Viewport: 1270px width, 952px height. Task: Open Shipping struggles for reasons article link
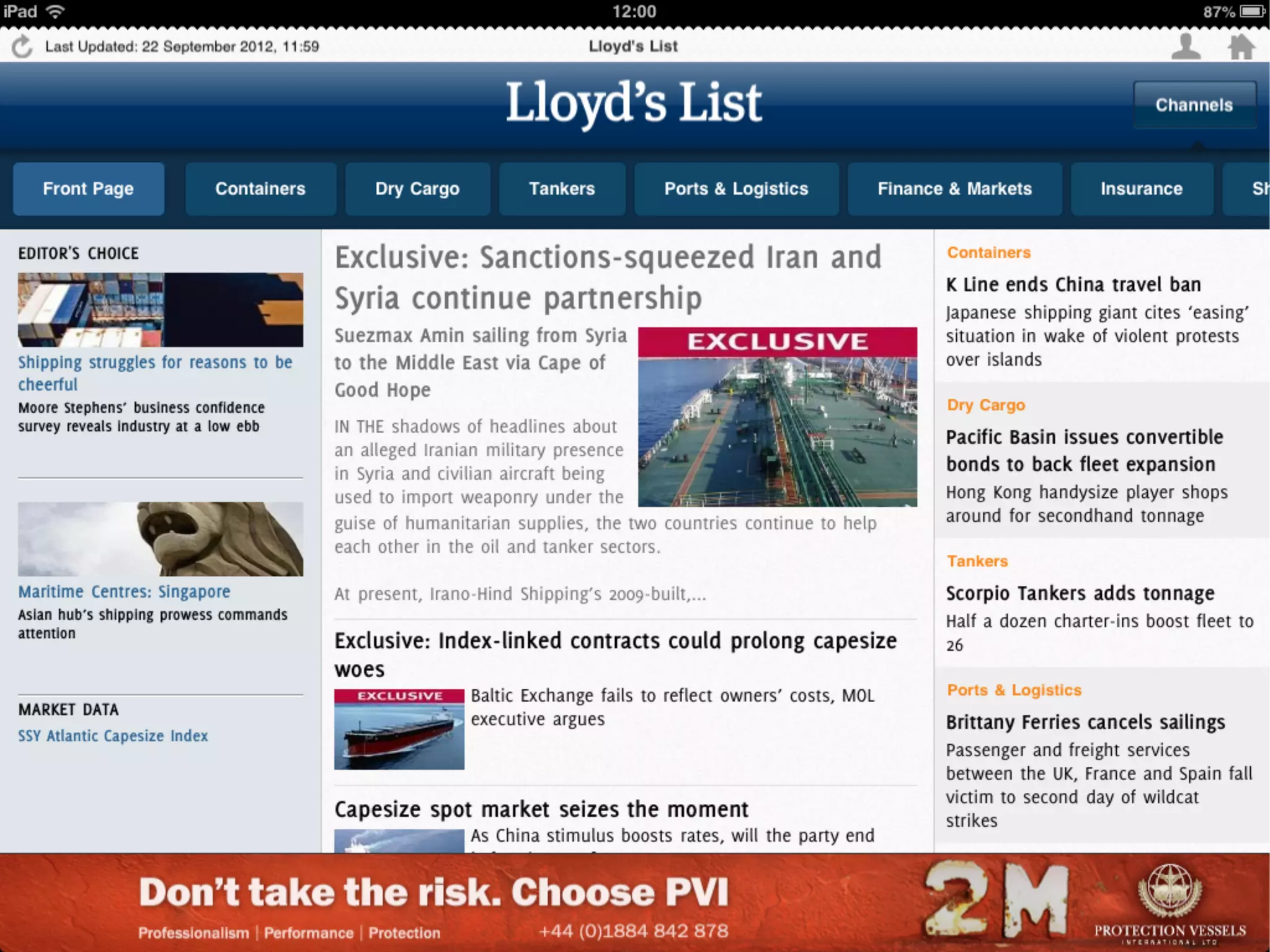(x=154, y=372)
